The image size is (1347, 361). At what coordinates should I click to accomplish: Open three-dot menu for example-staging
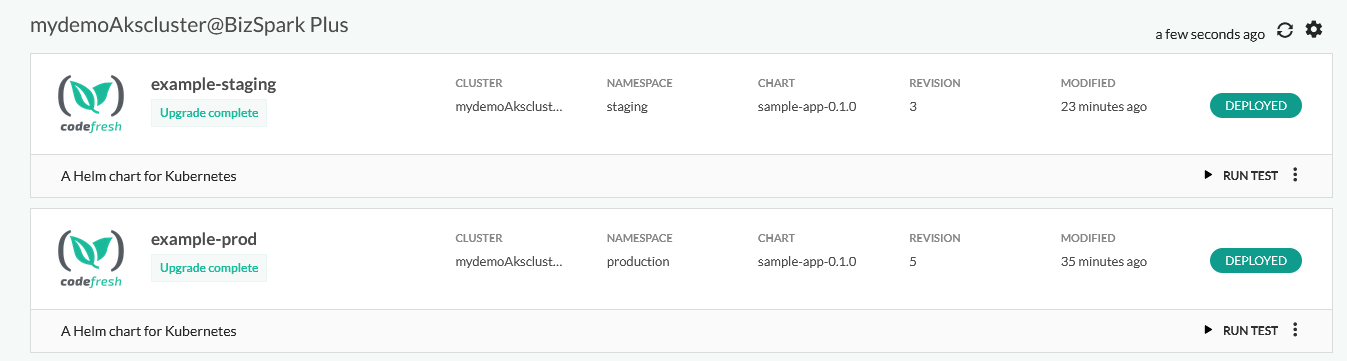tap(1295, 175)
